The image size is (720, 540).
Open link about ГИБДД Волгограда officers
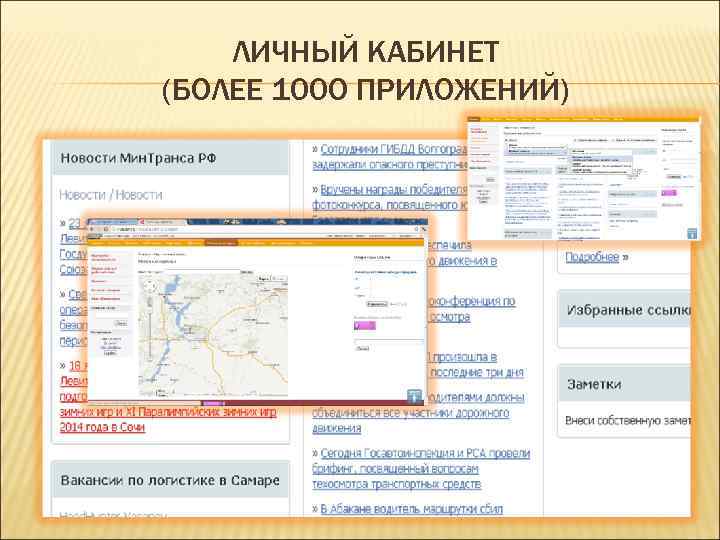pyautogui.click(x=389, y=157)
